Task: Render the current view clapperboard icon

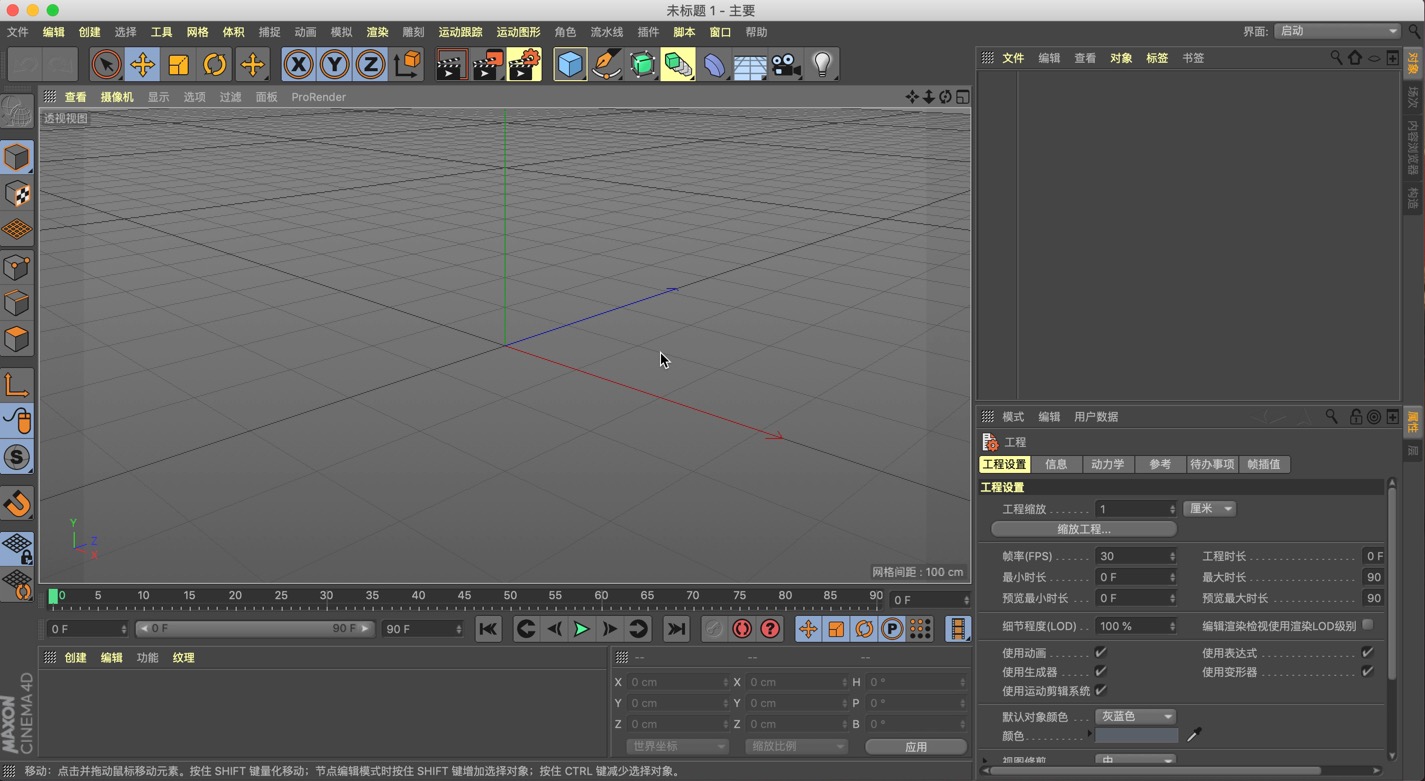Action: coord(451,65)
